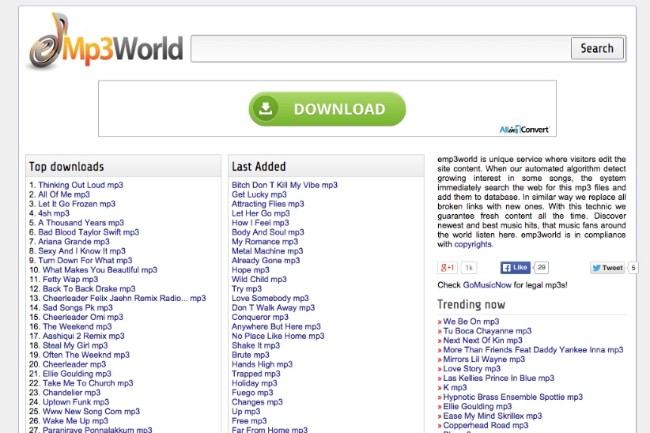The width and height of the screenshot is (650, 433).
Task: Click the Search button
Action: (x=597, y=48)
